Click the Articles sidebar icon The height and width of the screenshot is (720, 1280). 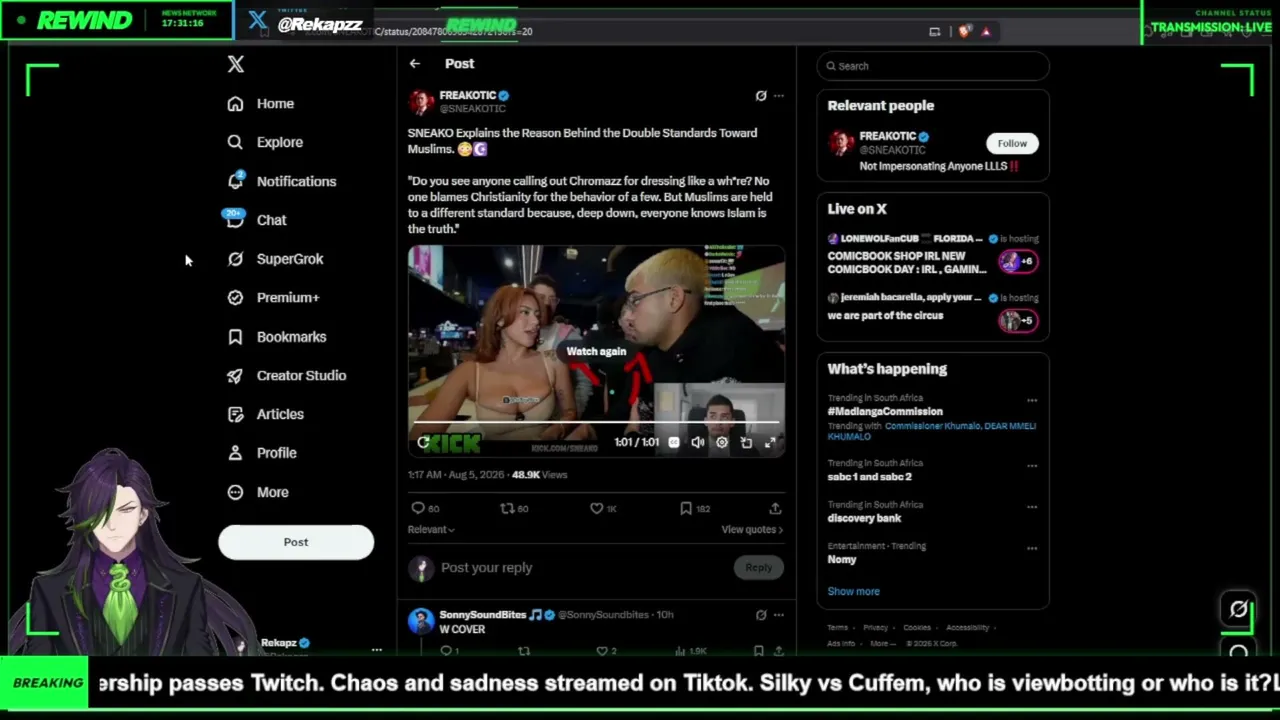[235, 414]
